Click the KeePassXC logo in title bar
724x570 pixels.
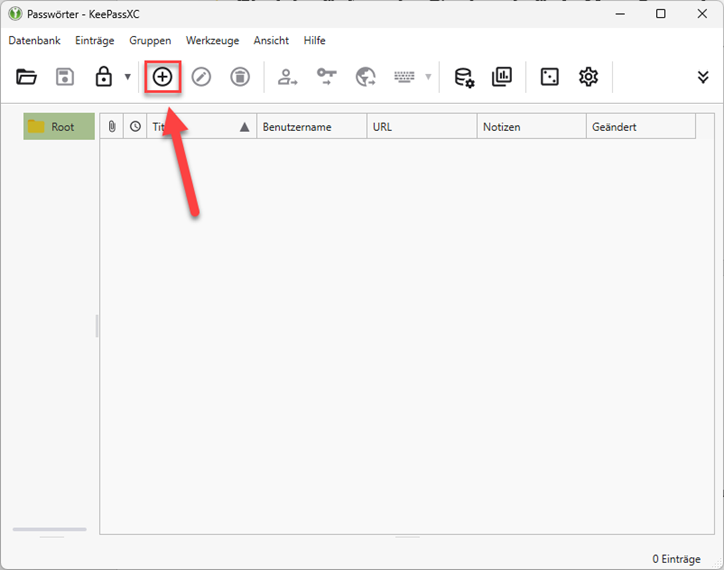[x=15, y=14]
